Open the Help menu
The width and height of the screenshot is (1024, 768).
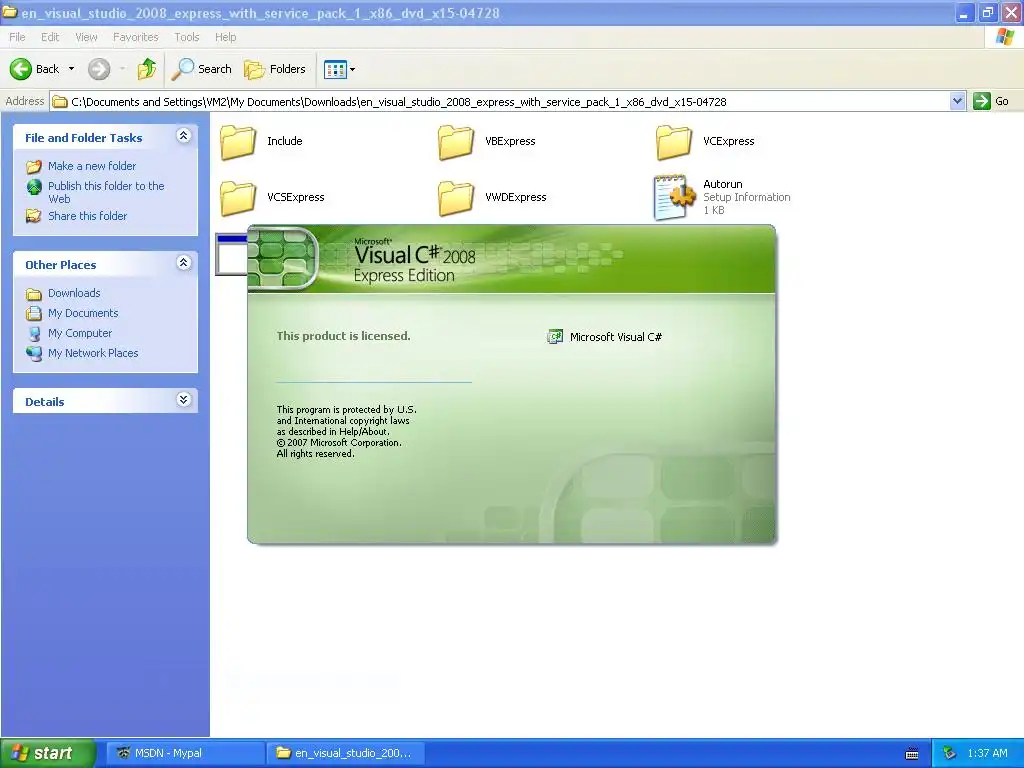(x=225, y=37)
